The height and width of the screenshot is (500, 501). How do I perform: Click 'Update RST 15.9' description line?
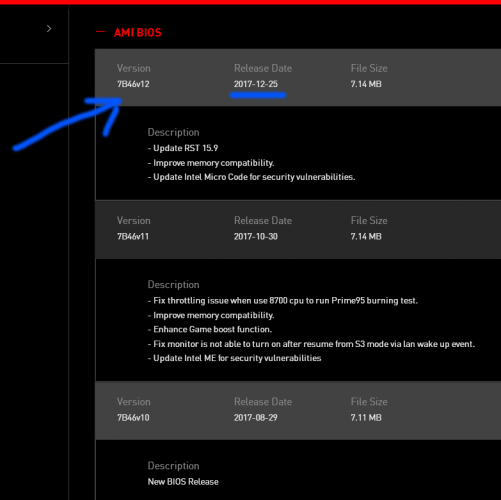pyautogui.click(x=183, y=148)
